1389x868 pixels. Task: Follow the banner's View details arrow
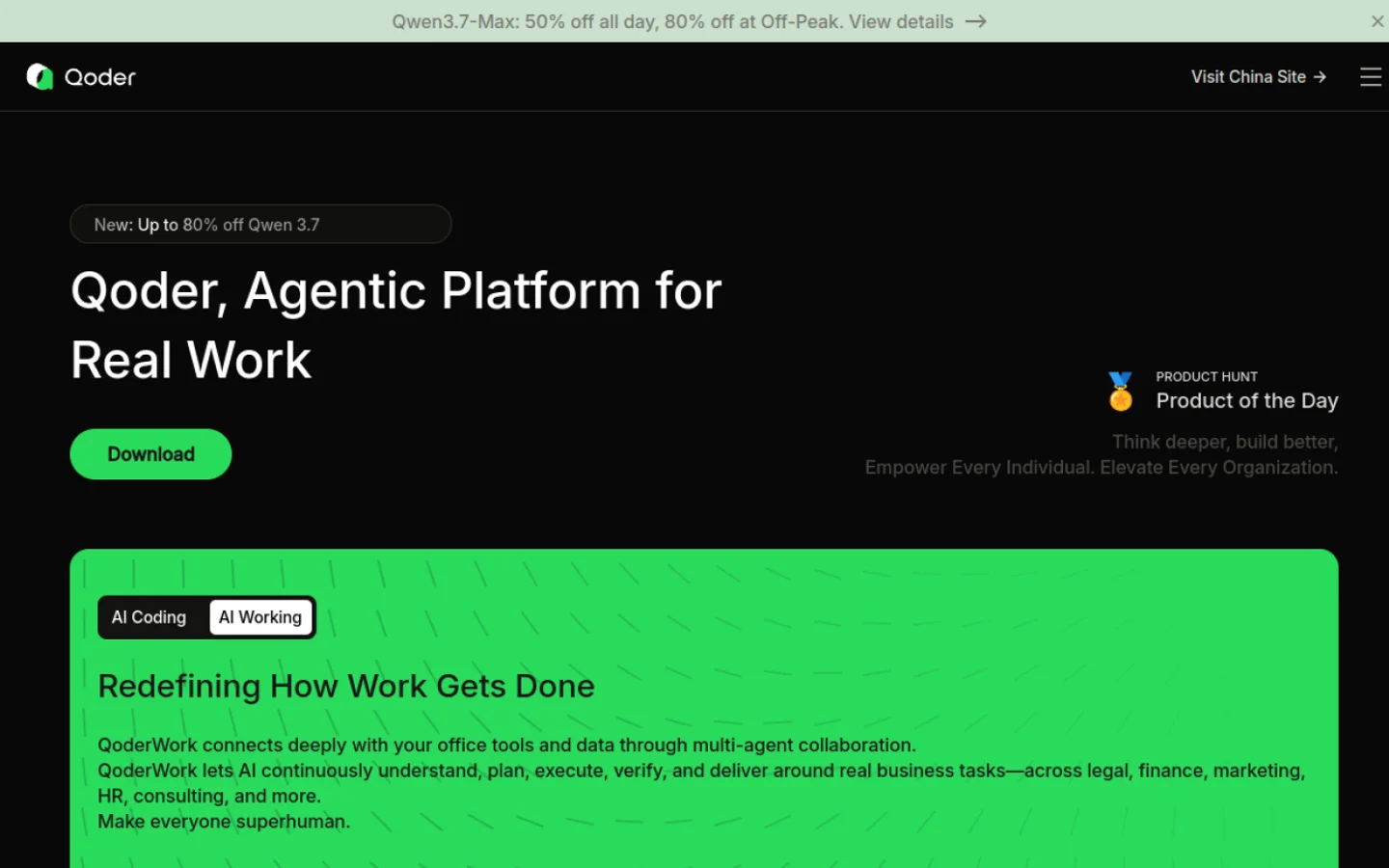coord(976,21)
